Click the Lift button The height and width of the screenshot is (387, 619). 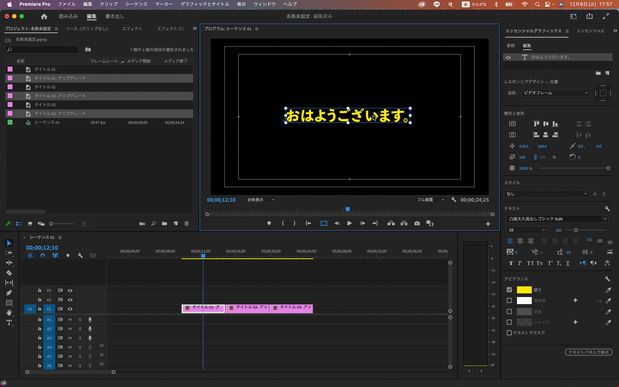click(391, 224)
